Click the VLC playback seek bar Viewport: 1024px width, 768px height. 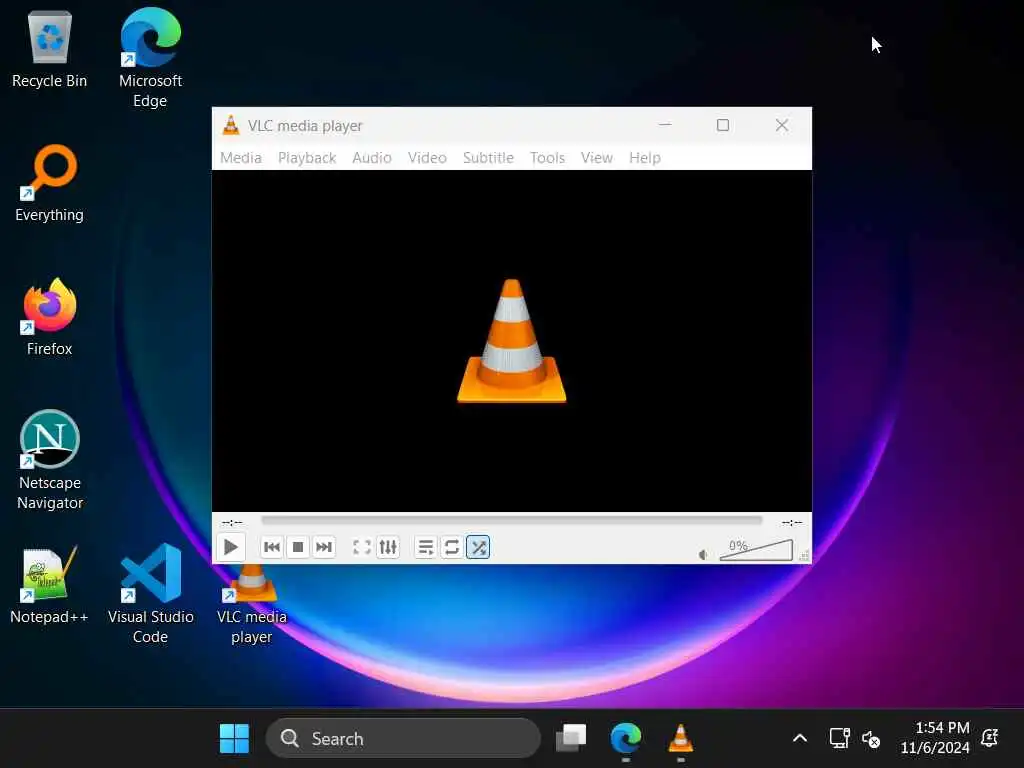pos(511,520)
